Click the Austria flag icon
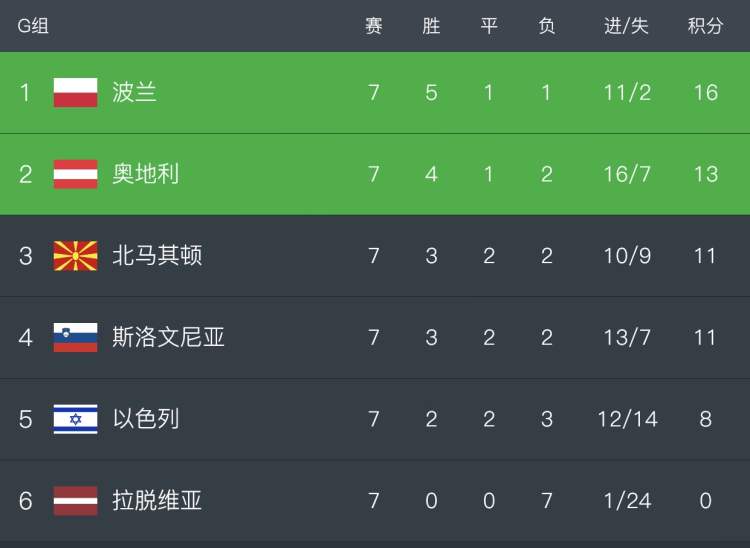 click(75, 174)
